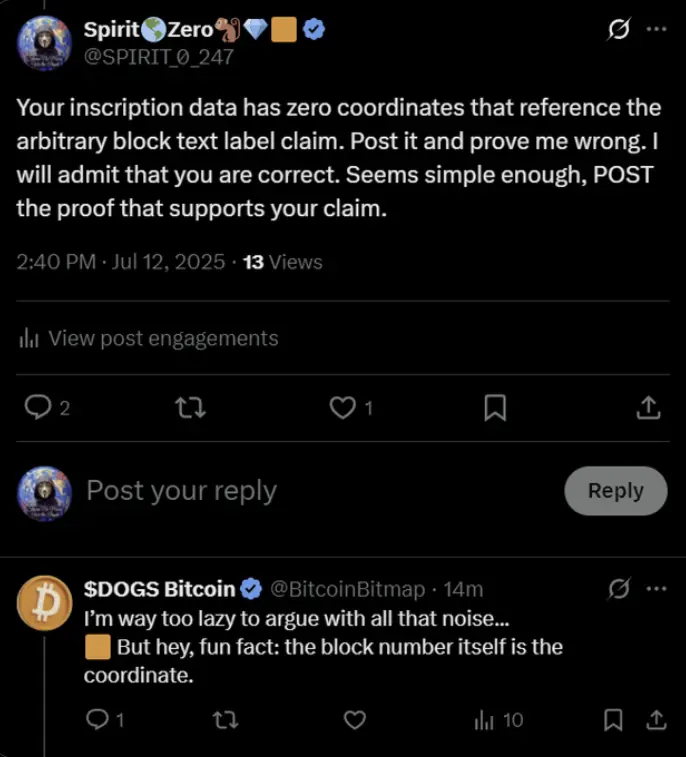This screenshot has height=757, width=686.
Task: Open $DOGS Bitcoin profile avatar
Action: click(44, 603)
